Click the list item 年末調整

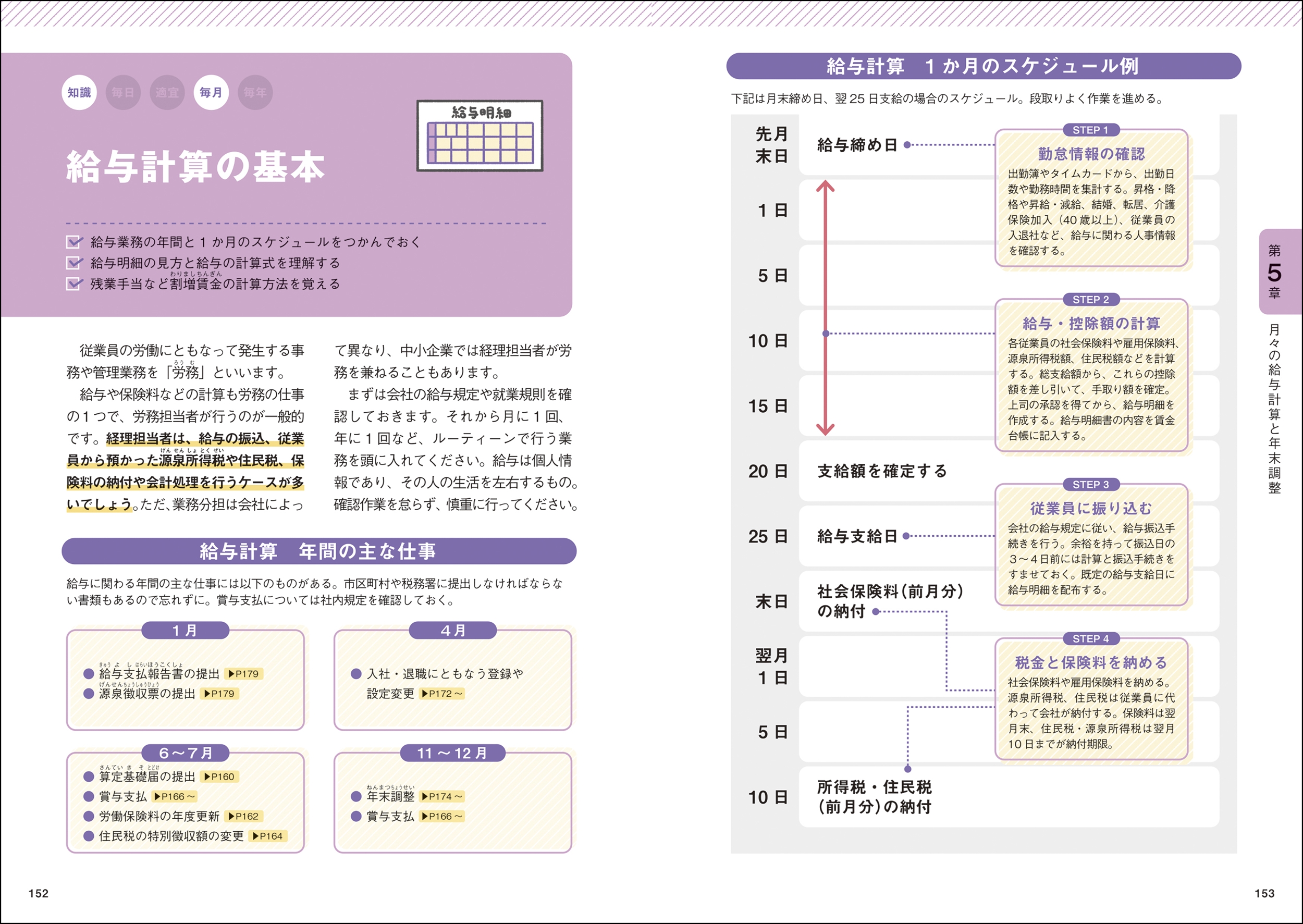point(390,796)
